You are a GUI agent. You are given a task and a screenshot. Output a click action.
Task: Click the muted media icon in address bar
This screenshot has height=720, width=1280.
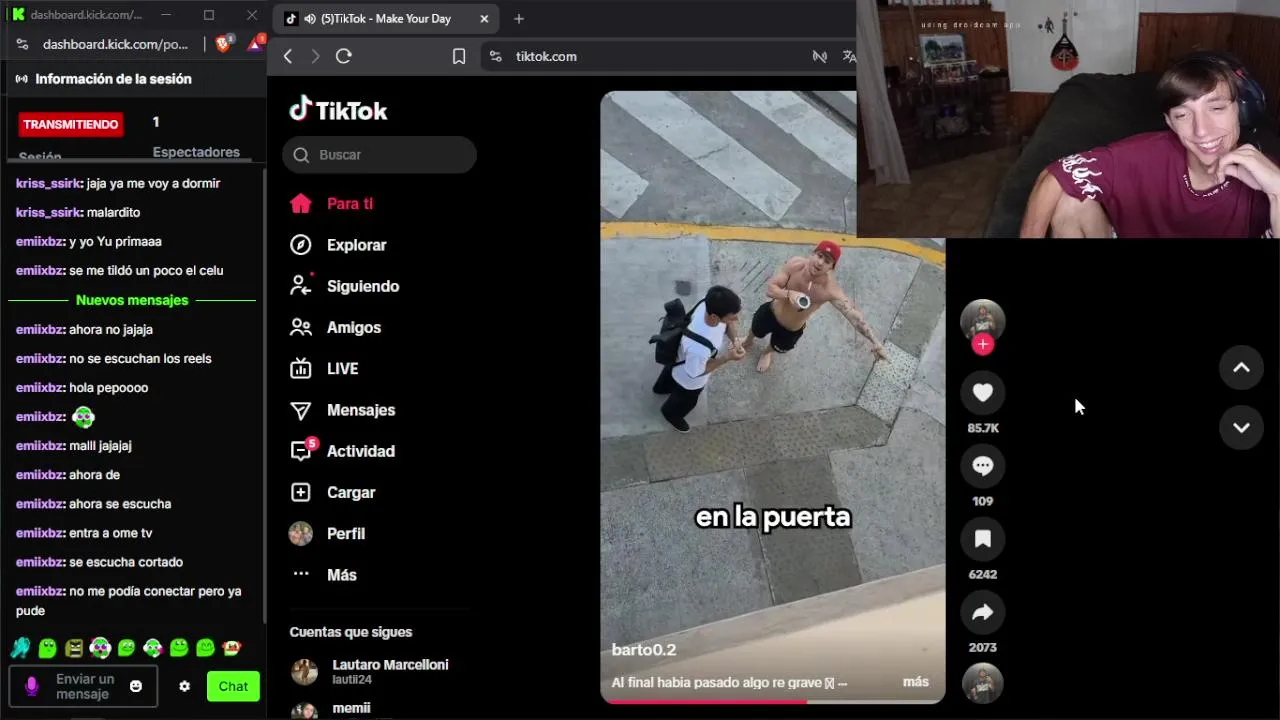(x=820, y=56)
